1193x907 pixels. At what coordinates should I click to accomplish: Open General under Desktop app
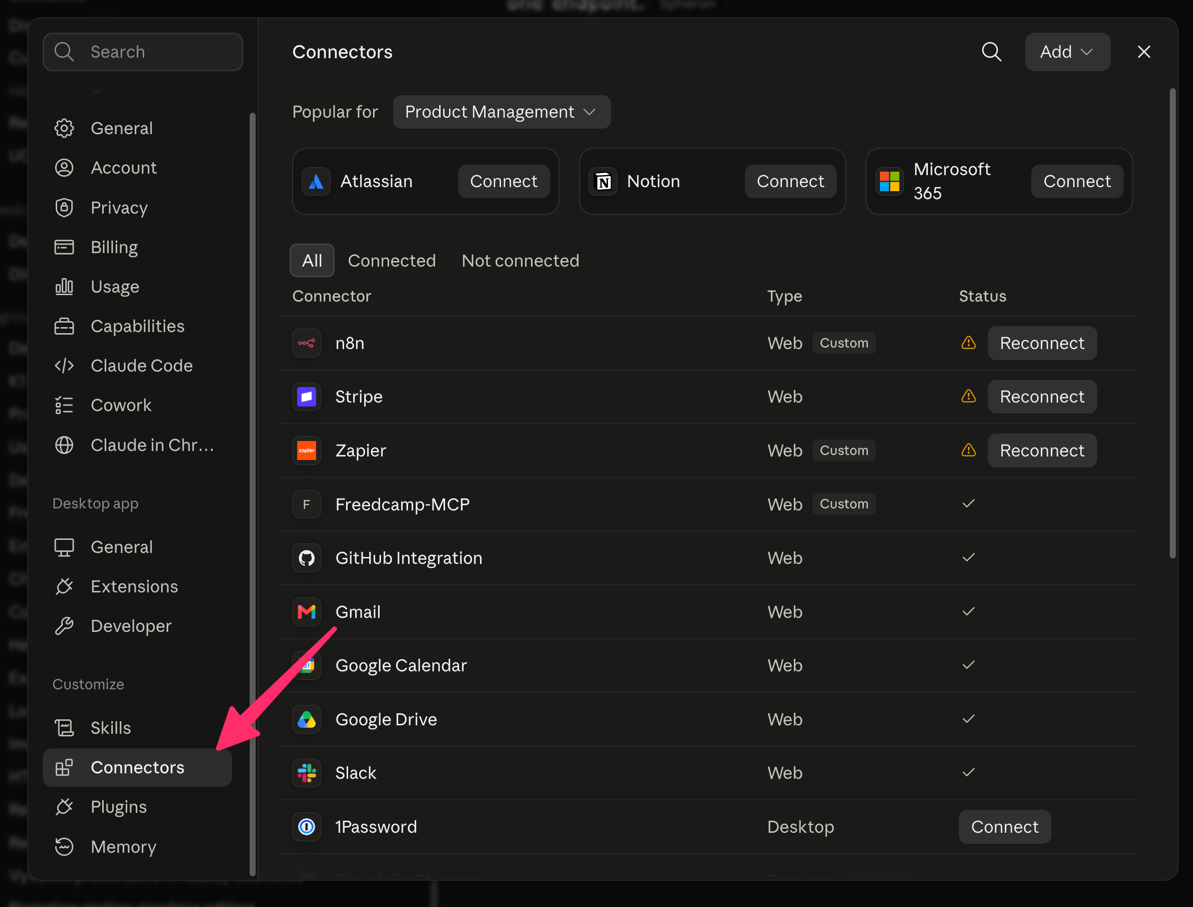[137, 547]
